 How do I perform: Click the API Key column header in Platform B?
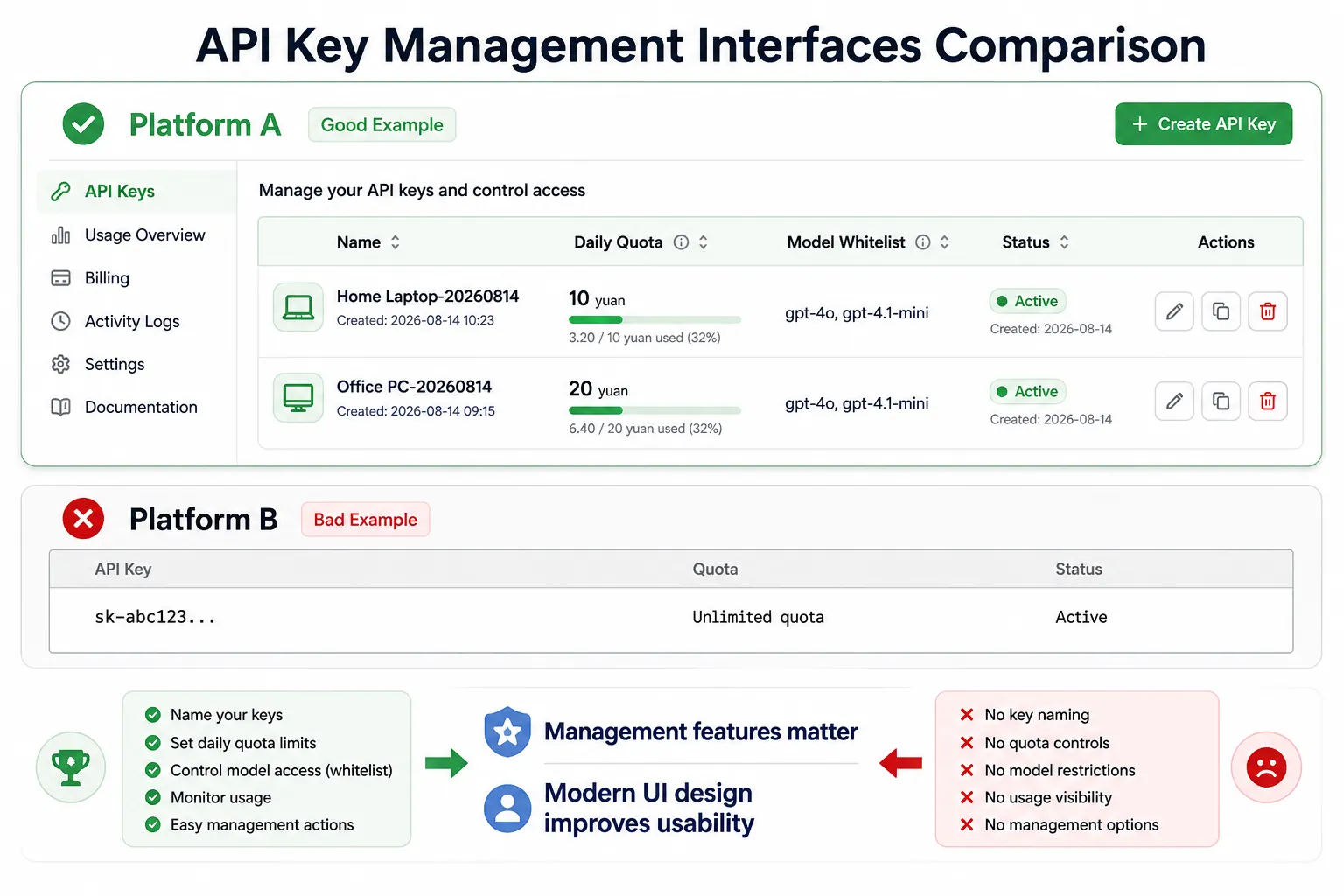pos(123,570)
